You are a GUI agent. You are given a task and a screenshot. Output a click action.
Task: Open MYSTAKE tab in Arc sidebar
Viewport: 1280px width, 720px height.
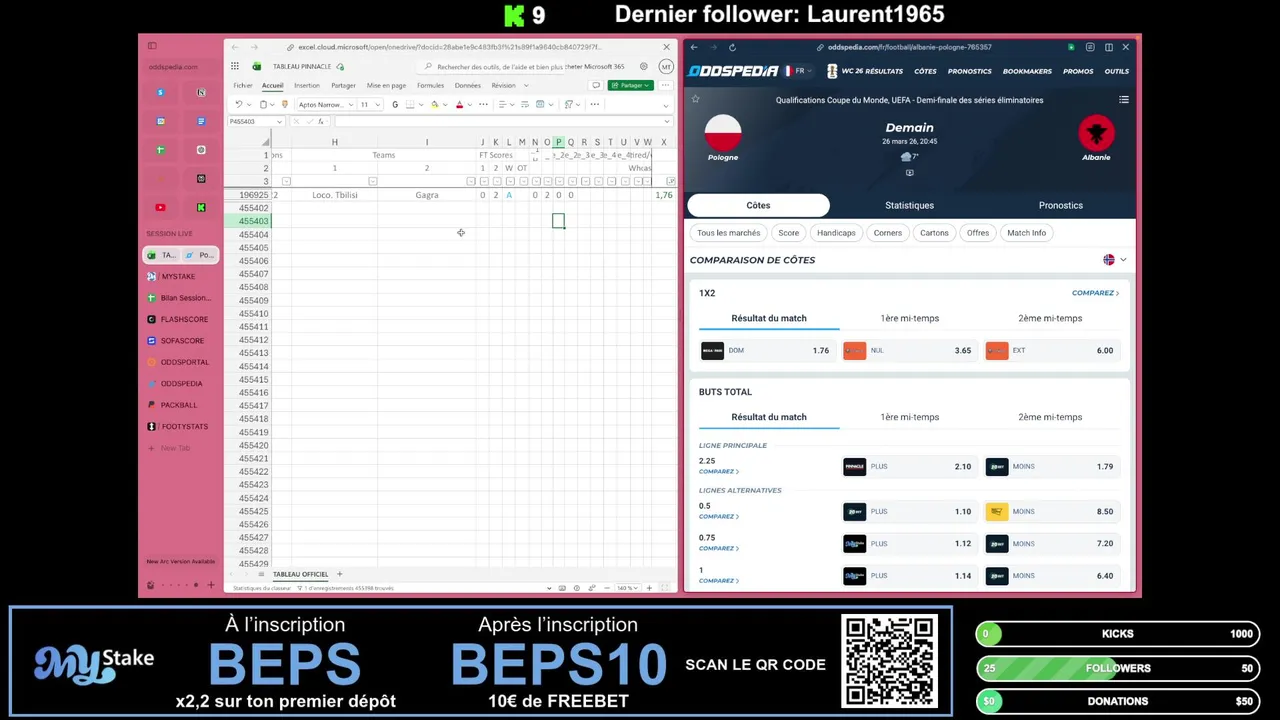[180, 276]
